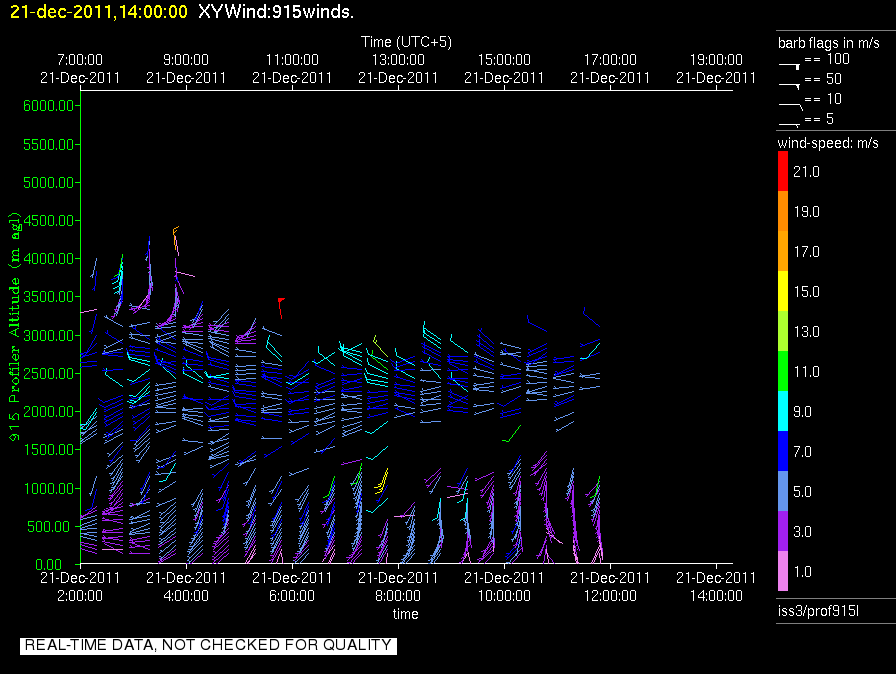Click the cyan 9.0 m/s legend color
896x674 pixels.
(783, 411)
